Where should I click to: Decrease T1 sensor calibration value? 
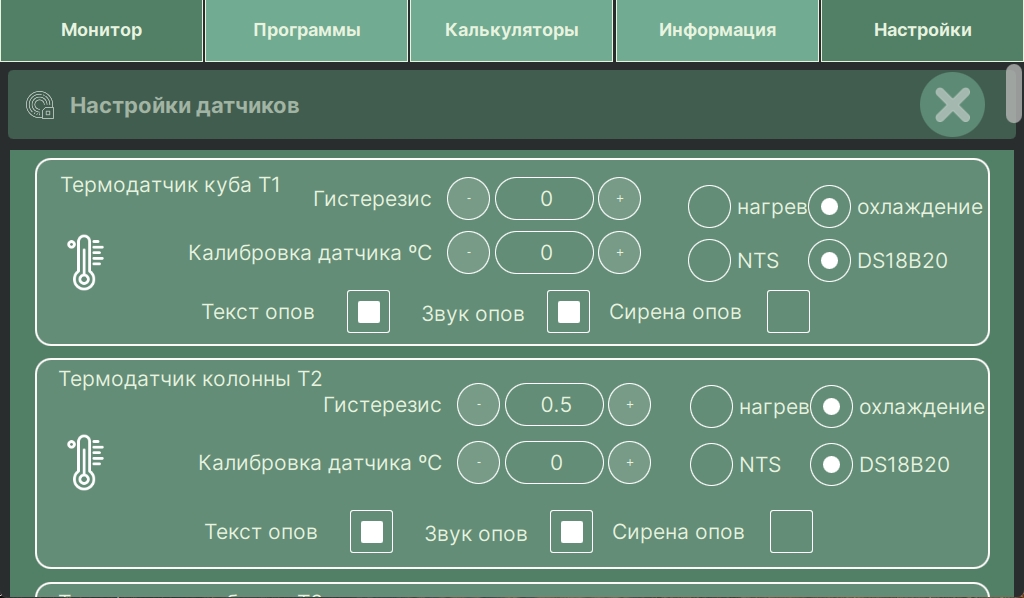pyautogui.click(x=468, y=253)
